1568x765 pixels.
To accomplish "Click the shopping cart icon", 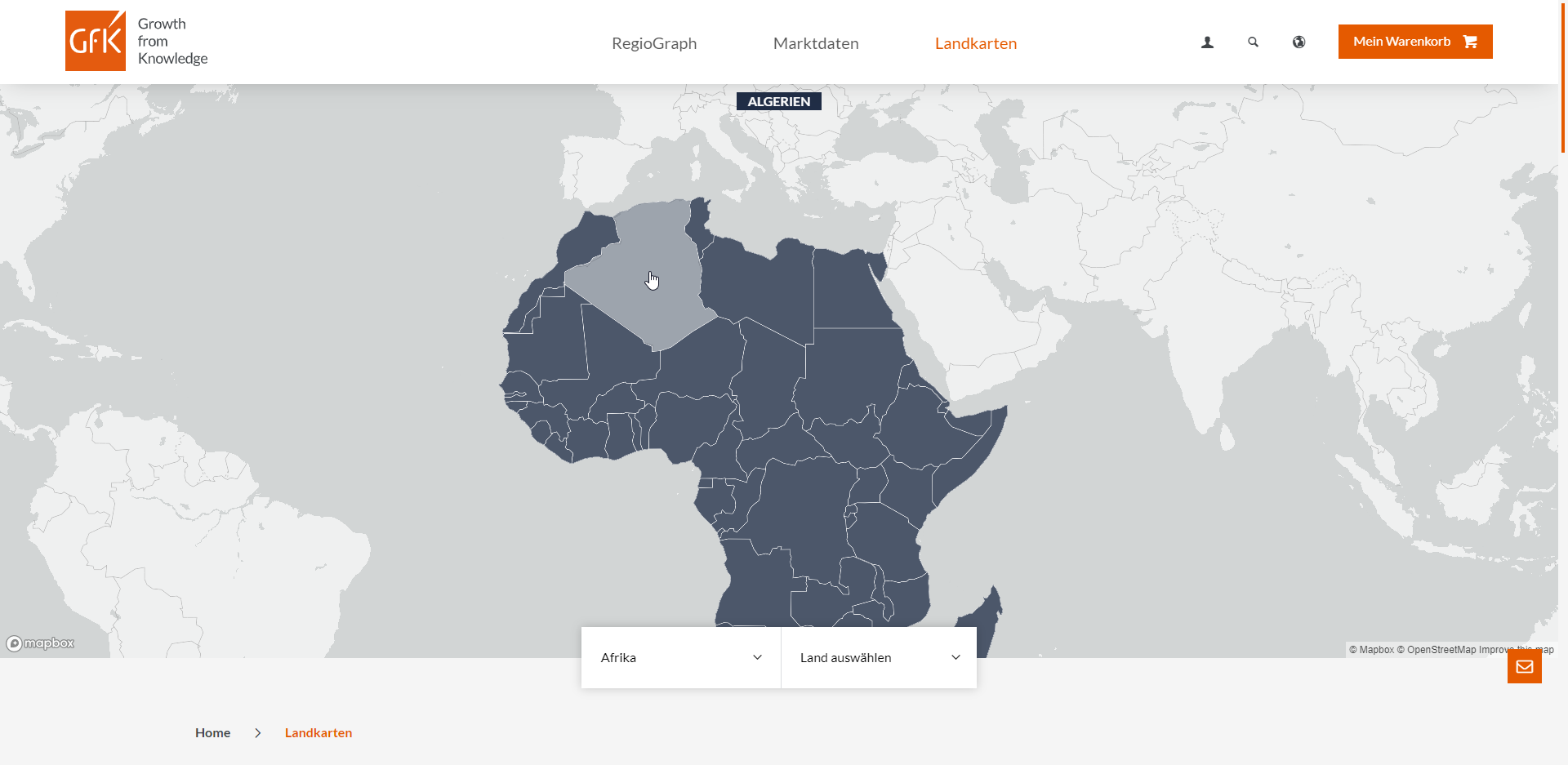I will click(1470, 42).
